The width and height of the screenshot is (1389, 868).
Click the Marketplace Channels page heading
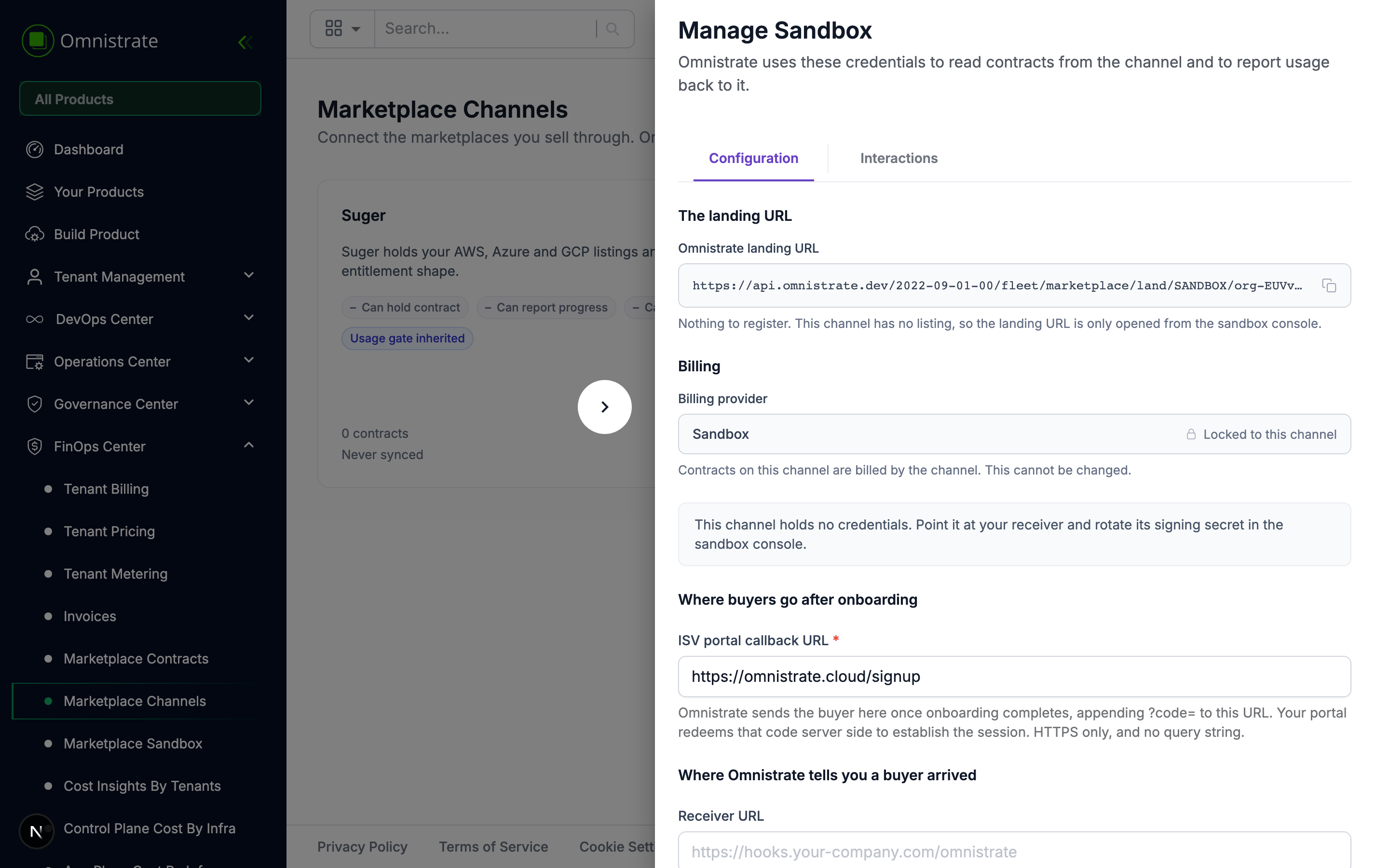click(x=443, y=109)
